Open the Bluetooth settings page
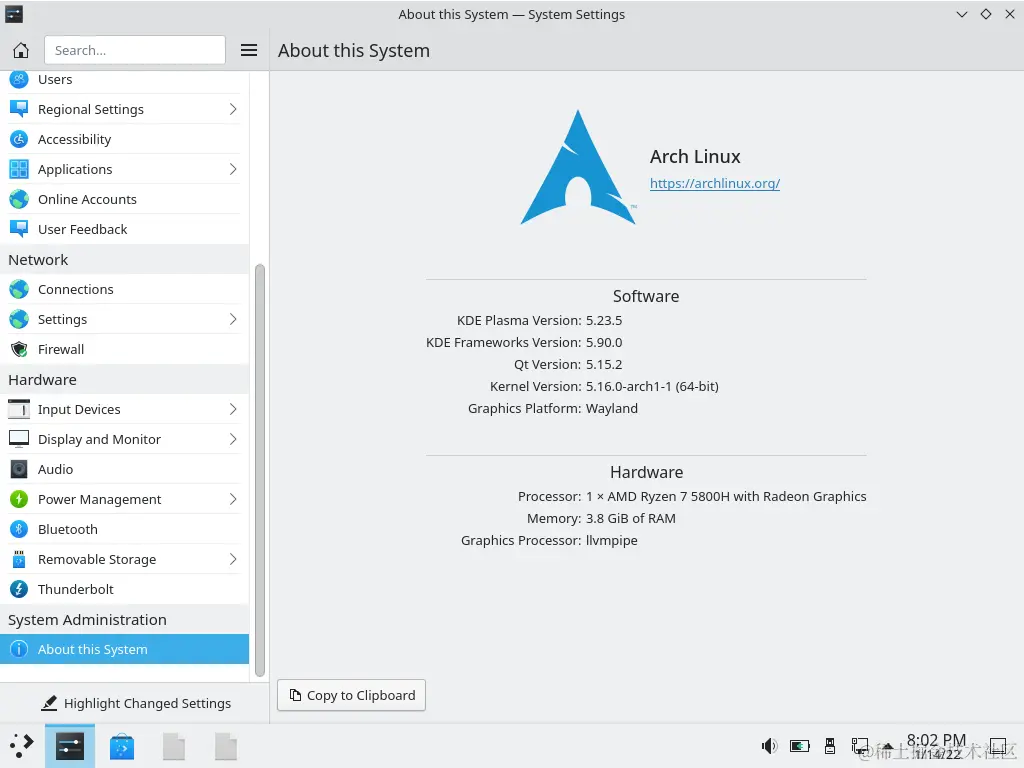Image resolution: width=1024 pixels, height=768 pixels. click(x=68, y=529)
